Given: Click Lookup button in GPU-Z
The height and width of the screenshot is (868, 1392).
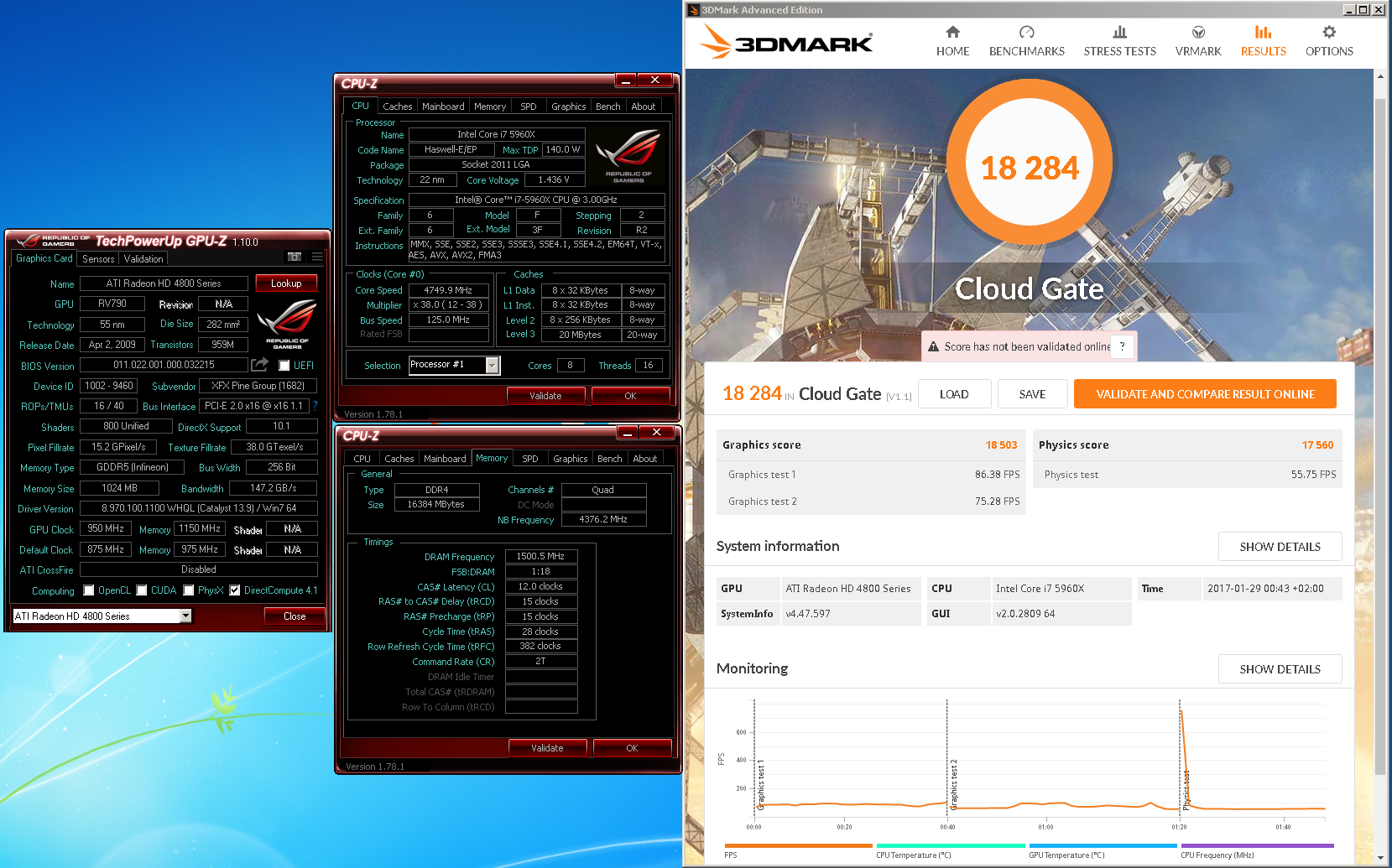Looking at the screenshot, I should coord(286,283).
